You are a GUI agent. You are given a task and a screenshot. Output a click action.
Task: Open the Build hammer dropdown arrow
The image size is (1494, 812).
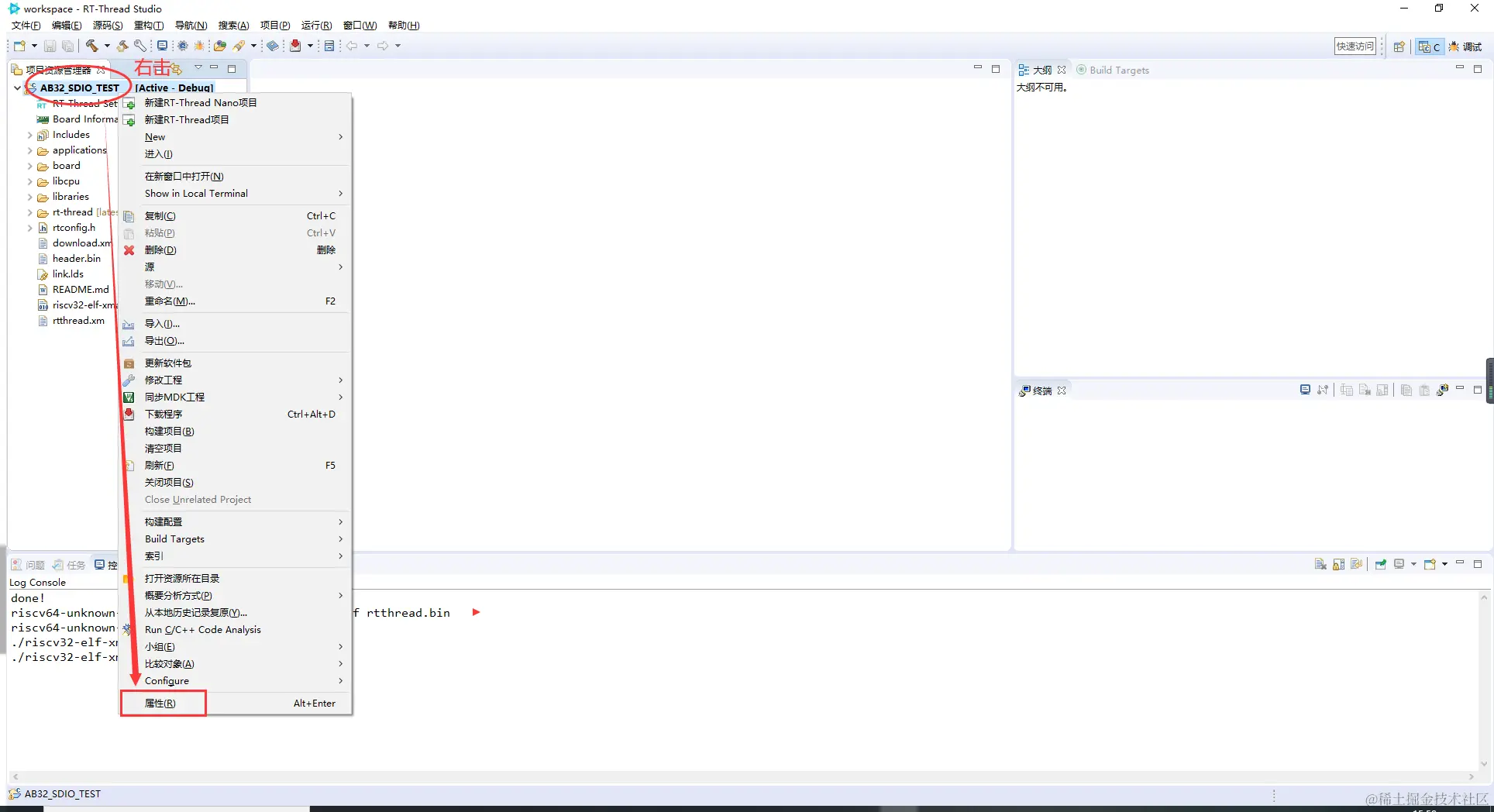(107, 46)
